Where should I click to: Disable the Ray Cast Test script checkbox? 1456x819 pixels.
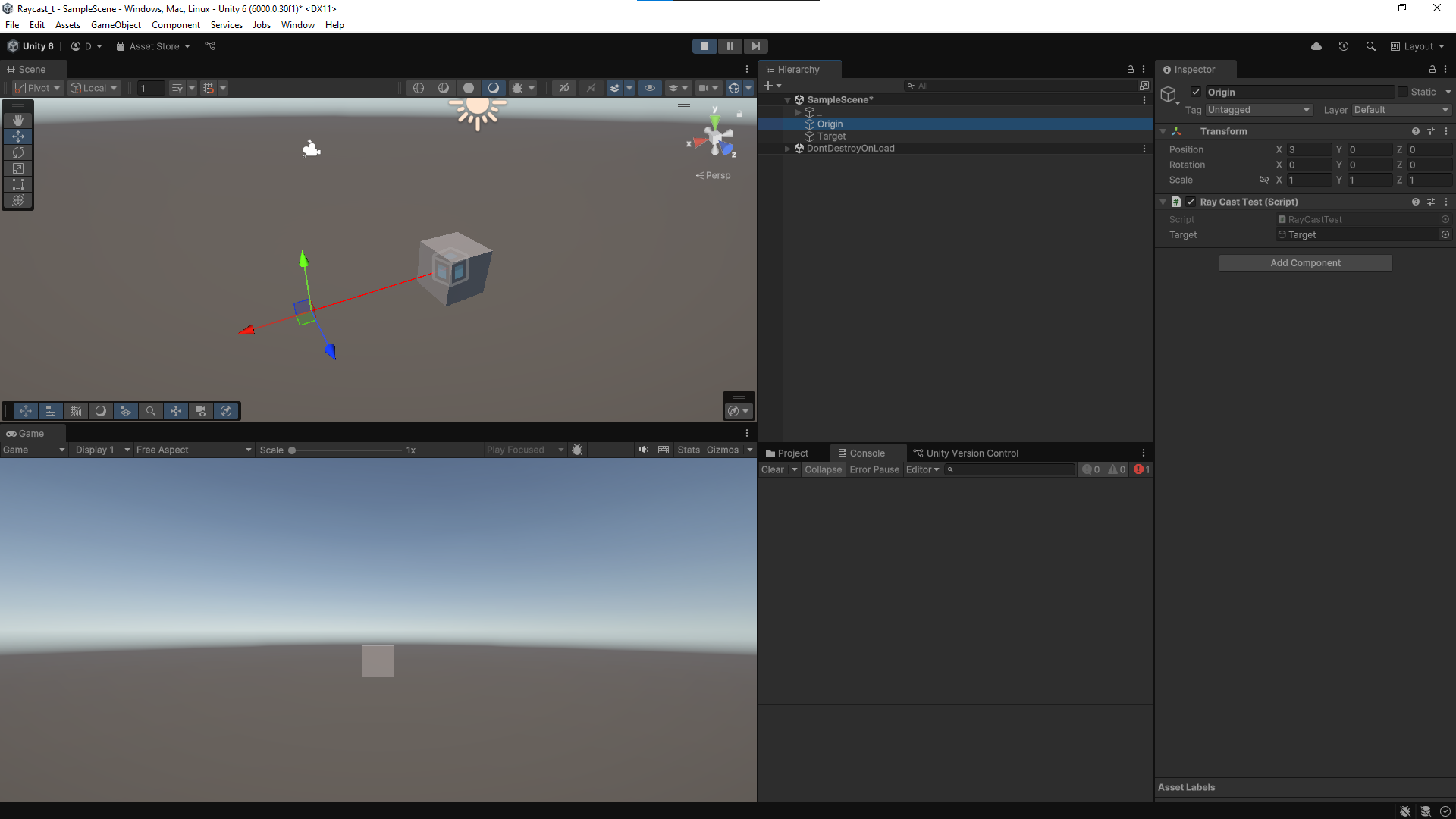[1191, 202]
